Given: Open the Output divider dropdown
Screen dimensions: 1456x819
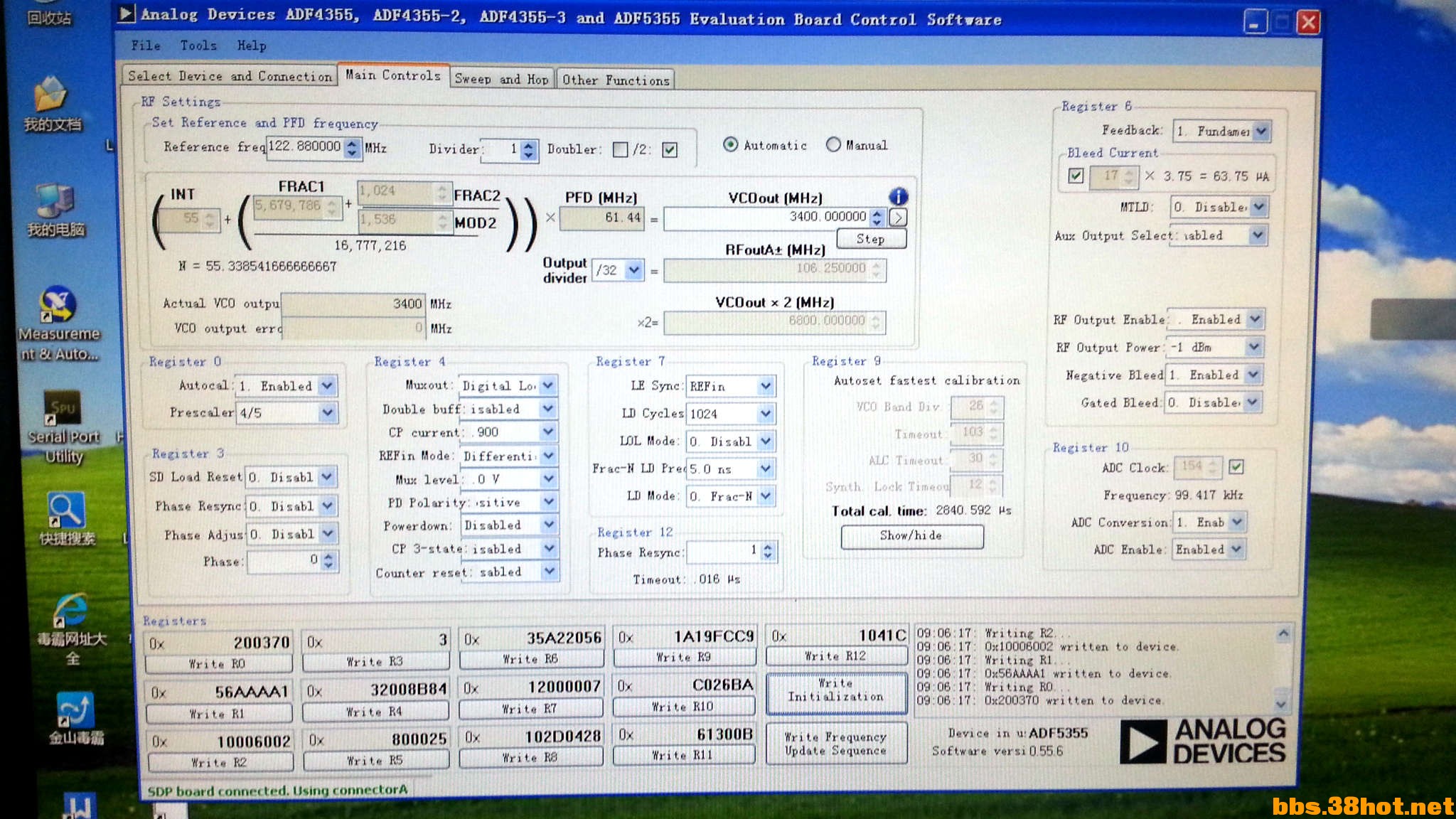Looking at the screenshot, I should coord(618,269).
